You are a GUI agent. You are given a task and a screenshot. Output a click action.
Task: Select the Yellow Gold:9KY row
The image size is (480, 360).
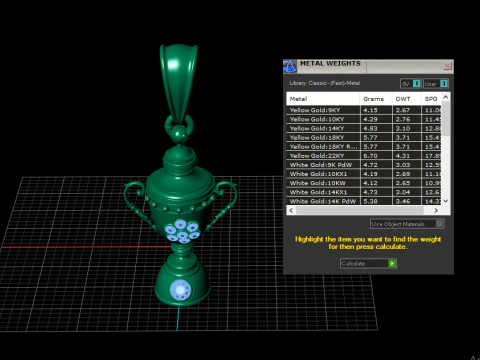364,110
